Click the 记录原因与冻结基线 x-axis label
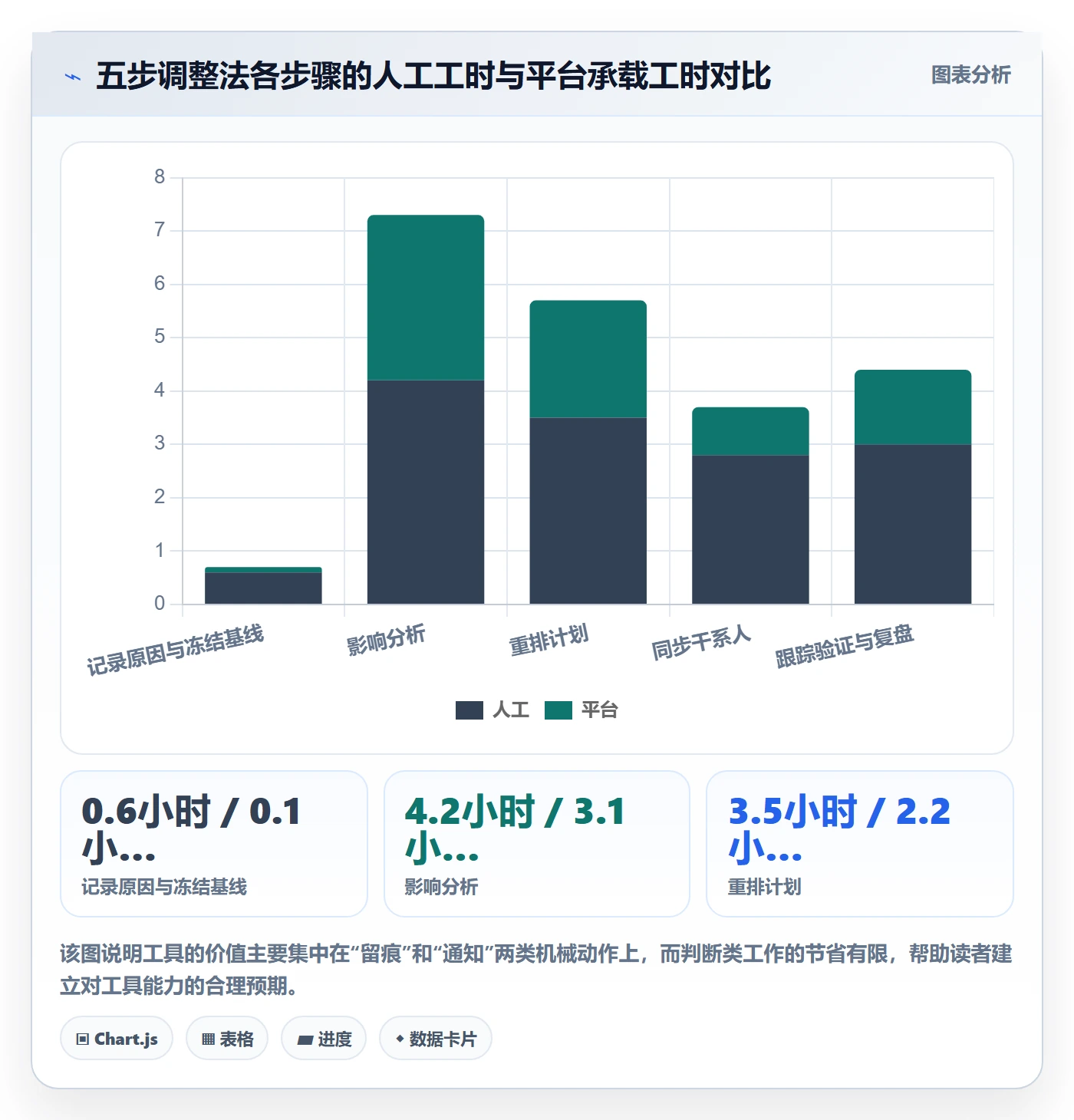Image resolution: width=1074 pixels, height=1120 pixels. 175,650
